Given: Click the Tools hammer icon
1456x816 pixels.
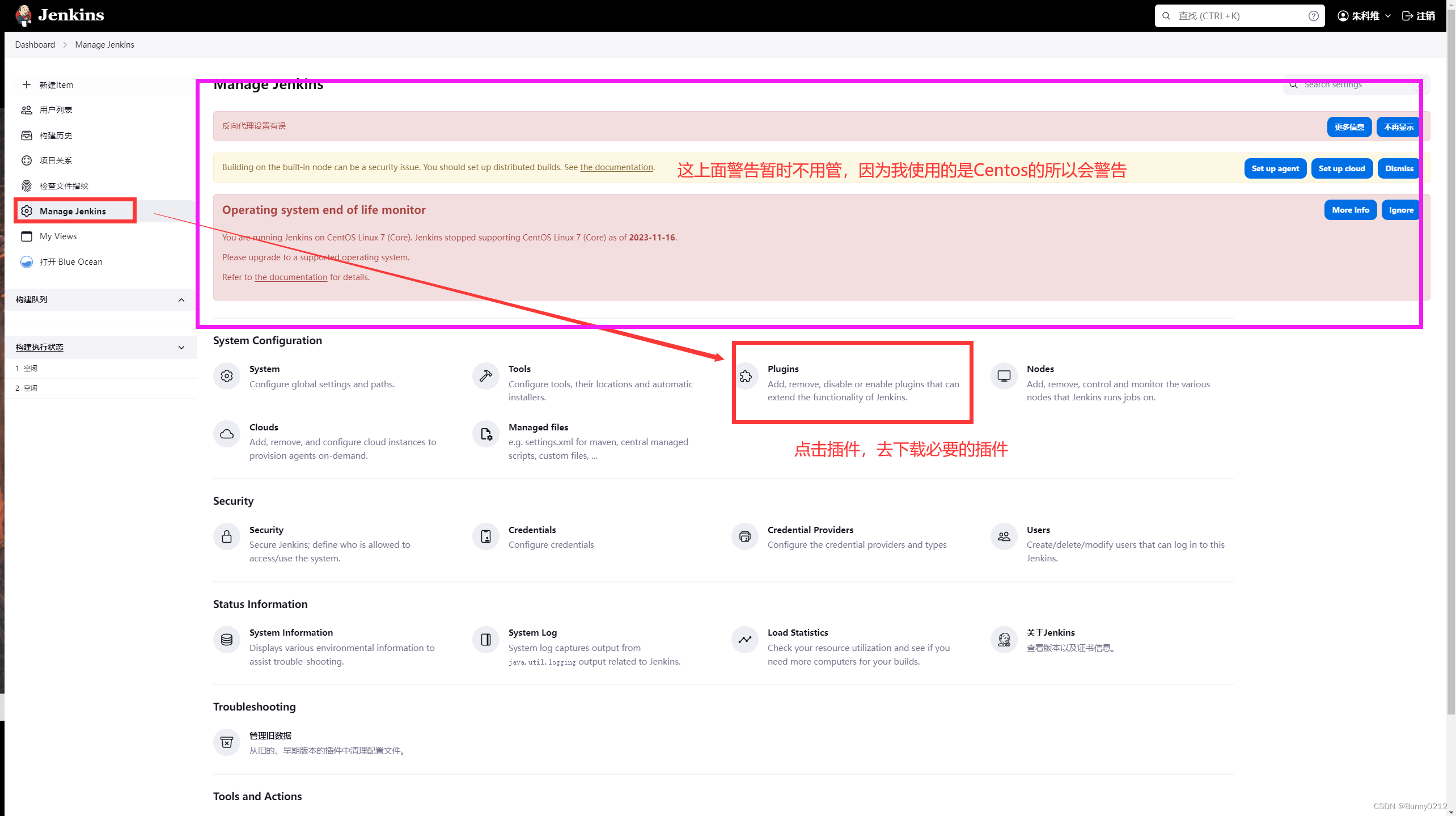Looking at the screenshot, I should tap(486, 376).
